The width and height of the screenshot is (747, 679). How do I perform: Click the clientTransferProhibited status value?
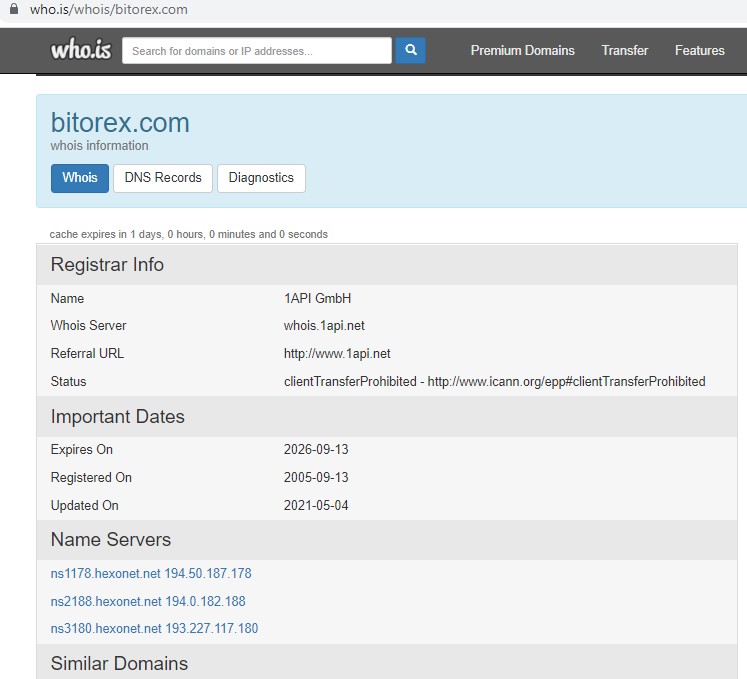[x=495, y=382]
